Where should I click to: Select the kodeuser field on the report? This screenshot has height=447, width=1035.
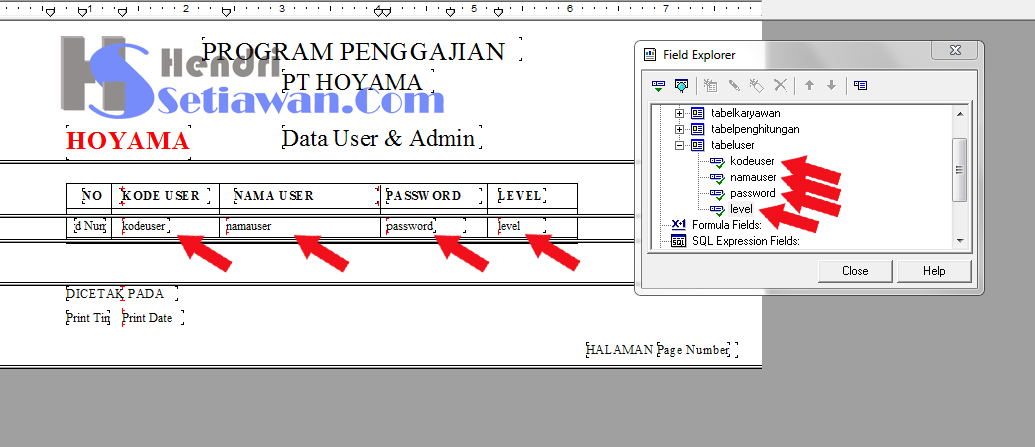[146, 226]
